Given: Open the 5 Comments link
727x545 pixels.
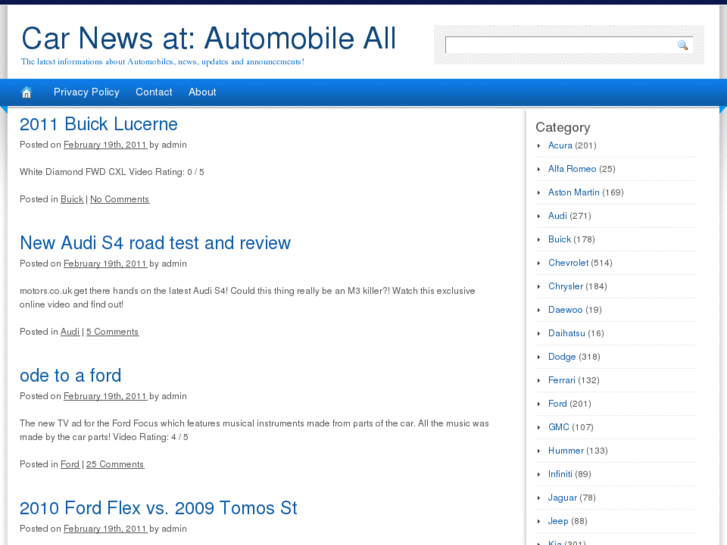Looking at the screenshot, I should click(112, 332).
